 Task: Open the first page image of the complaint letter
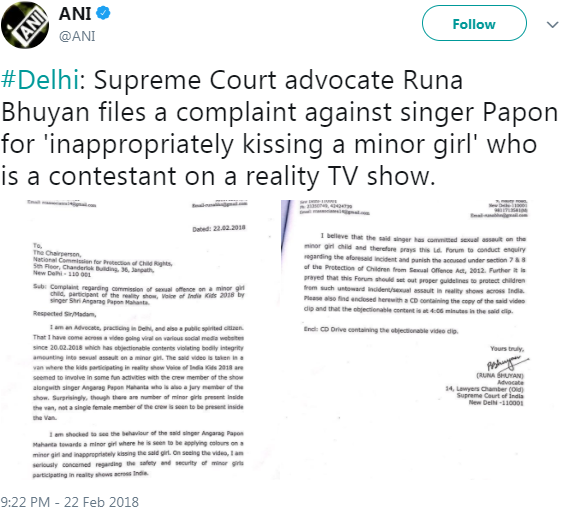(x=140, y=340)
